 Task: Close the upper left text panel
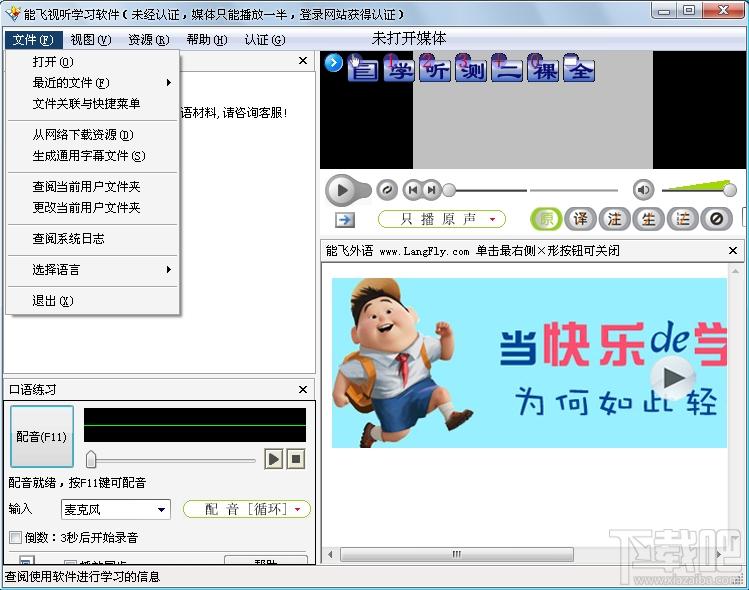[303, 61]
